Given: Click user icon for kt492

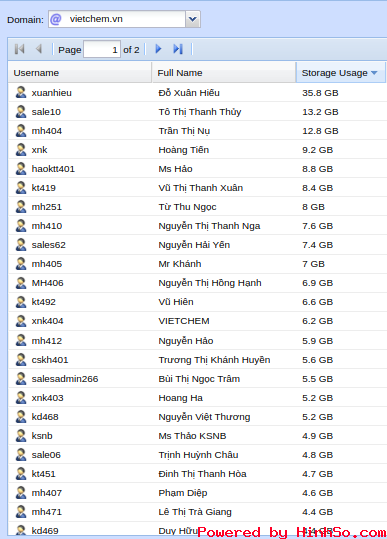Looking at the screenshot, I should point(21,301).
